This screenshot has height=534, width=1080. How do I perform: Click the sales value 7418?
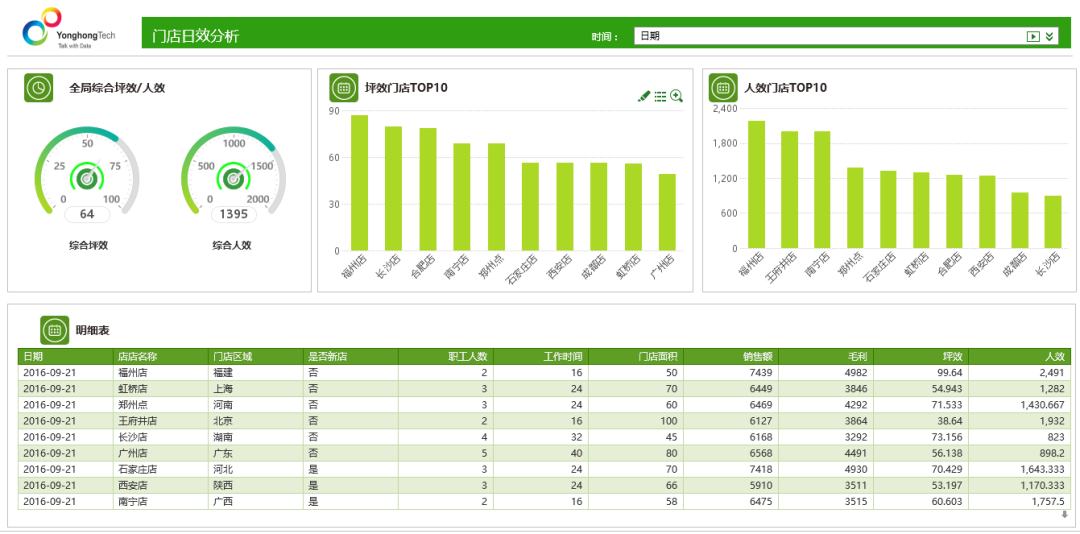coord(731,469)
